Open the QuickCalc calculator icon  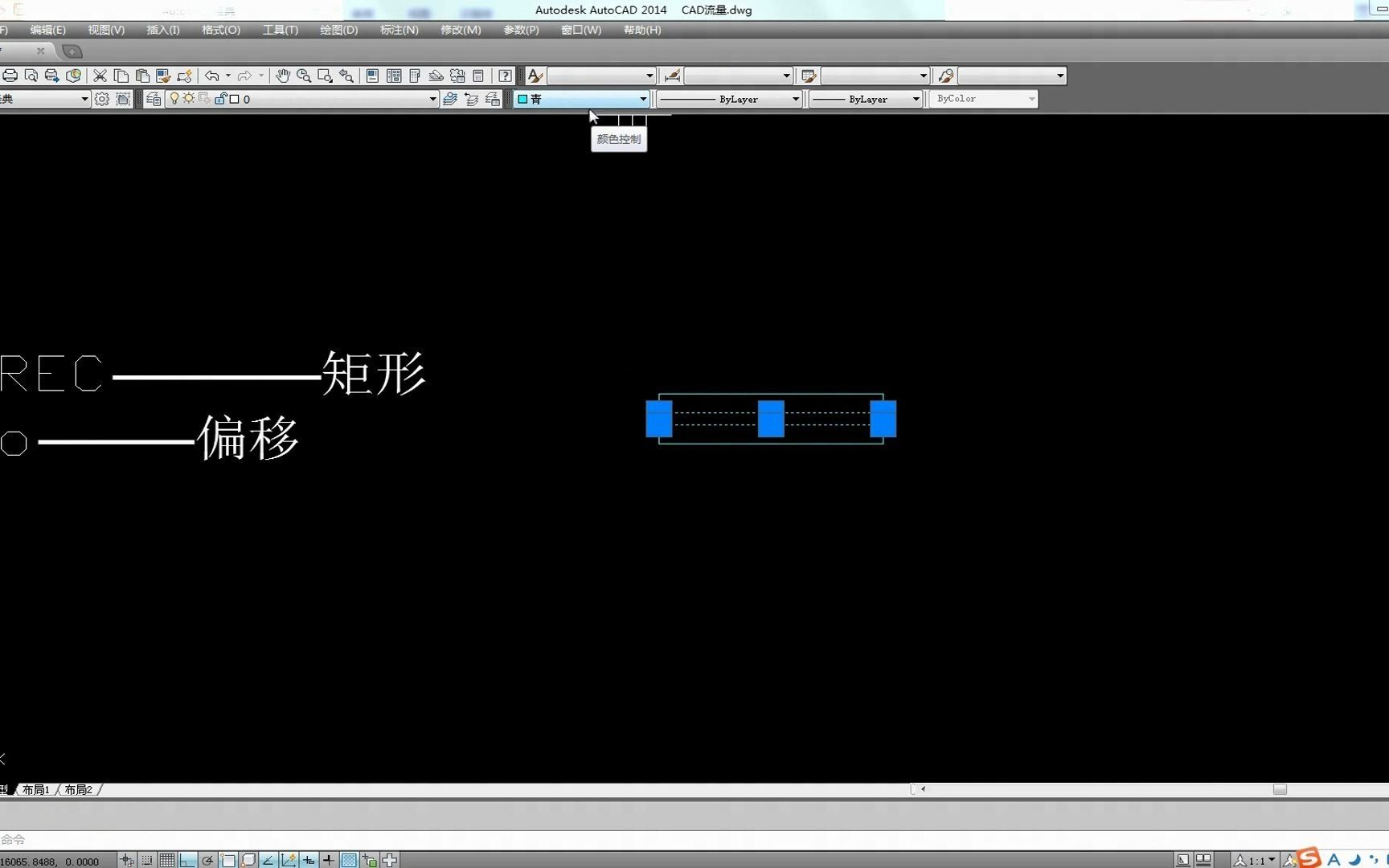[x=478, y=76]
